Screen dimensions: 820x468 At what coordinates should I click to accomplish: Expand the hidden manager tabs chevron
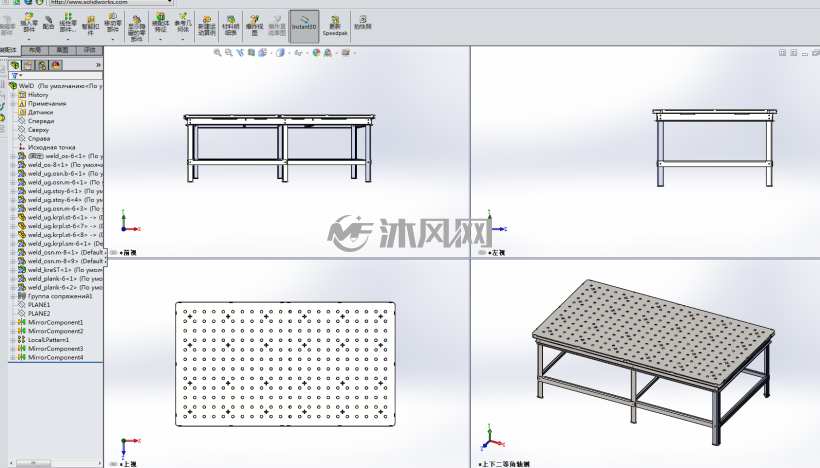coord(98,65)
